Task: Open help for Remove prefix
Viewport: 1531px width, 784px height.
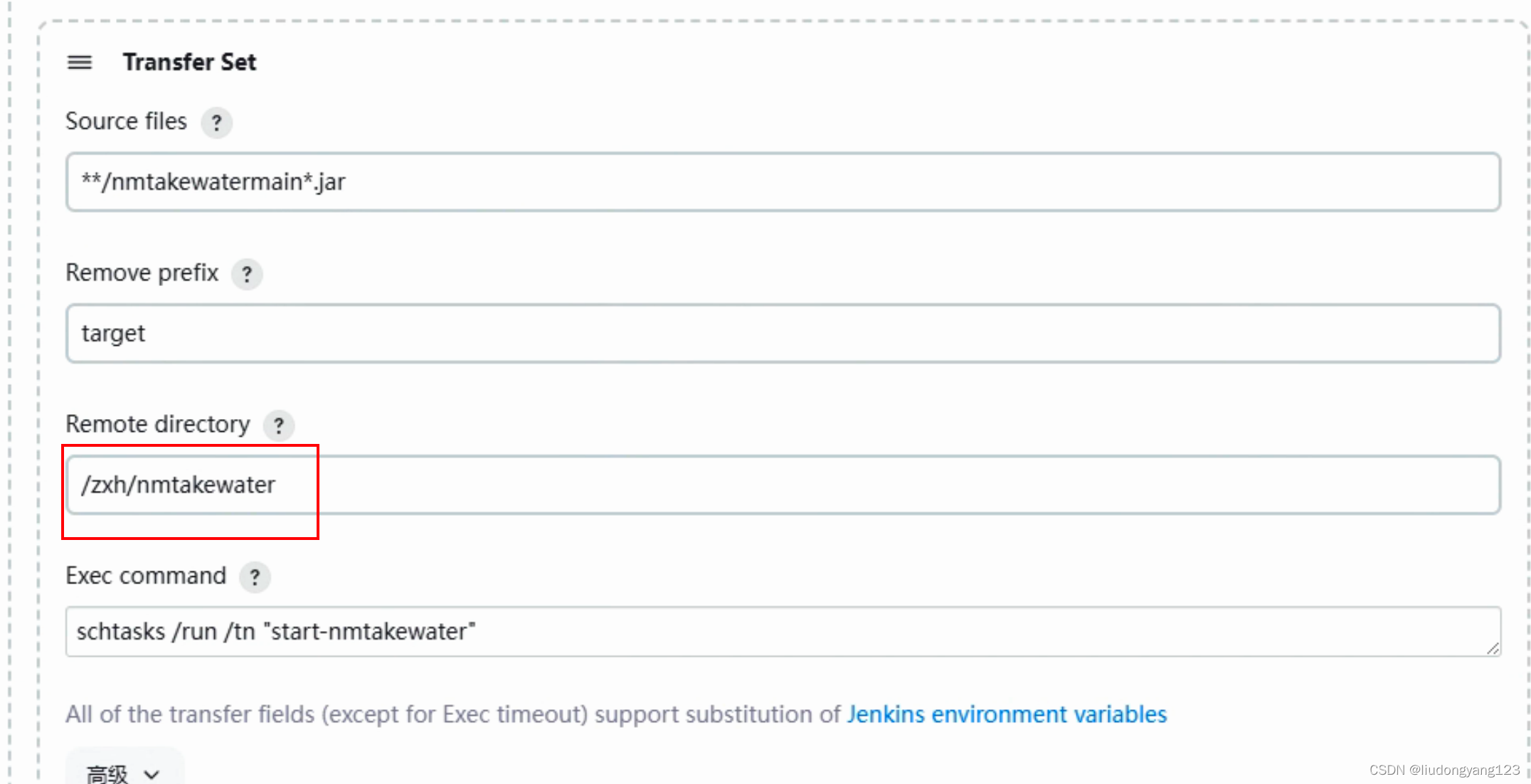Action: (247, 274)
